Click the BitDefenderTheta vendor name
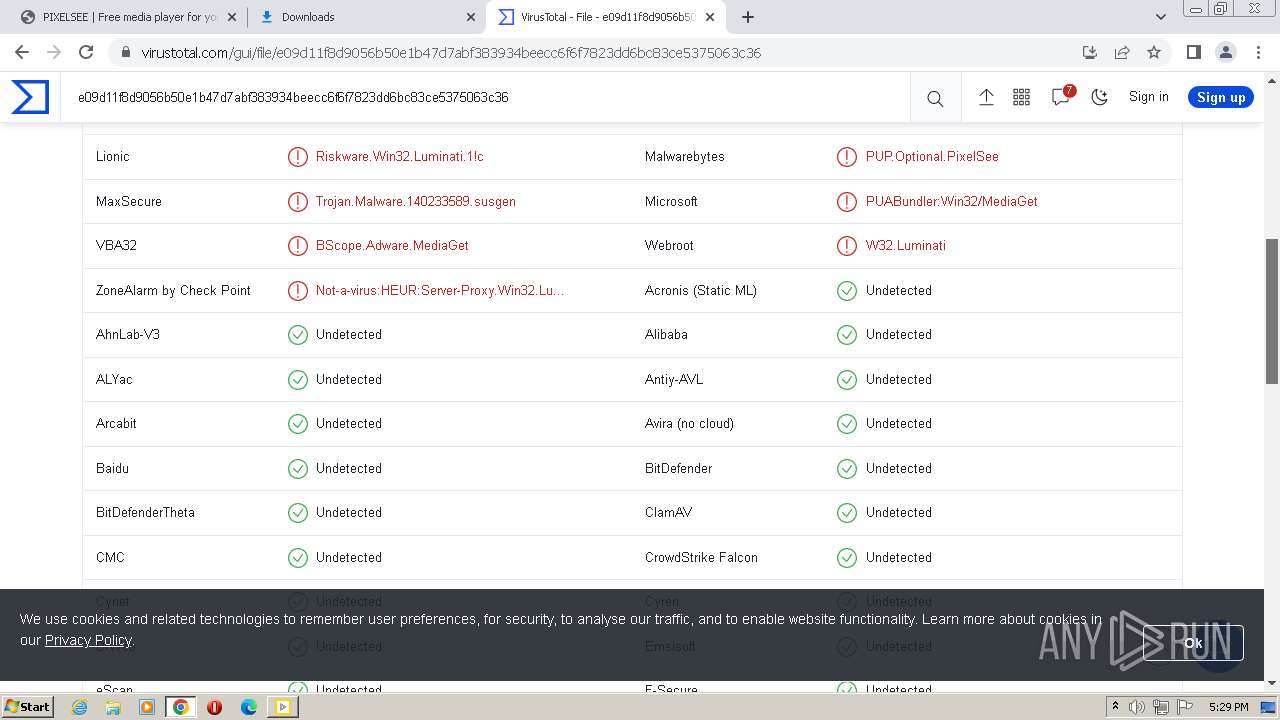 (x=145, y=512)
